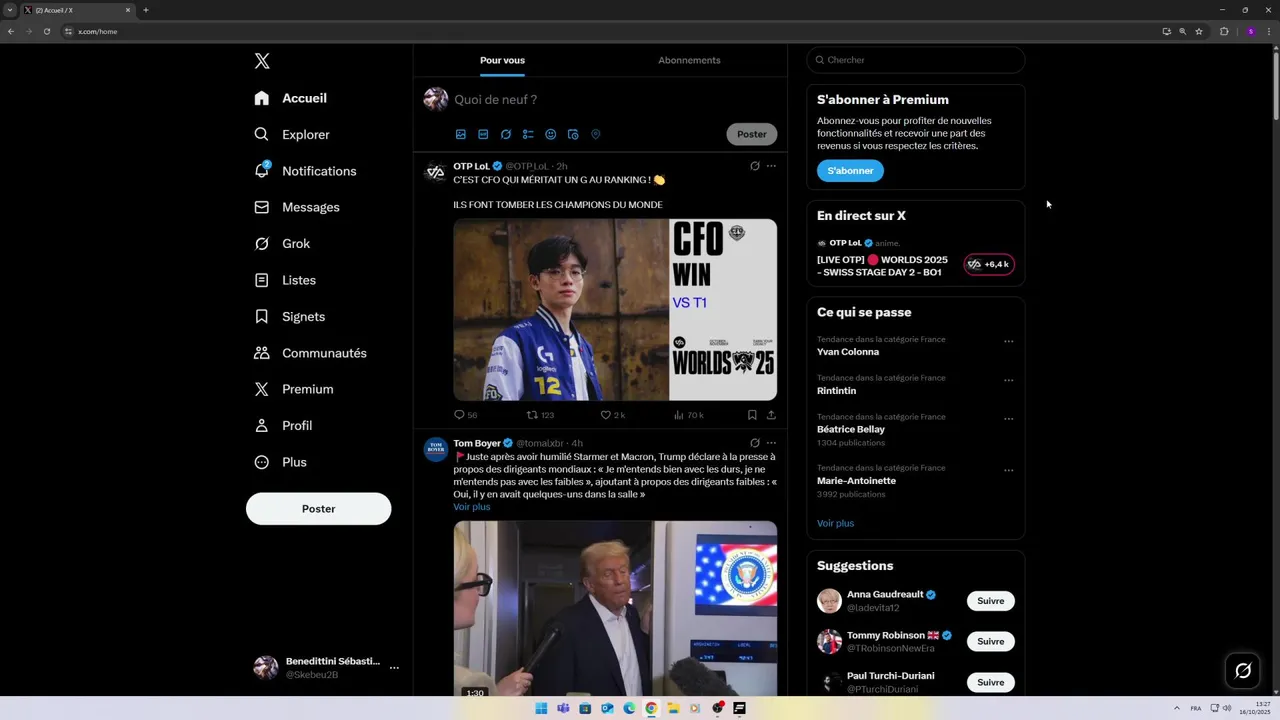Click the S'abonner Premium button
This screenshot has height=720, width=1280.
[850, 171]
